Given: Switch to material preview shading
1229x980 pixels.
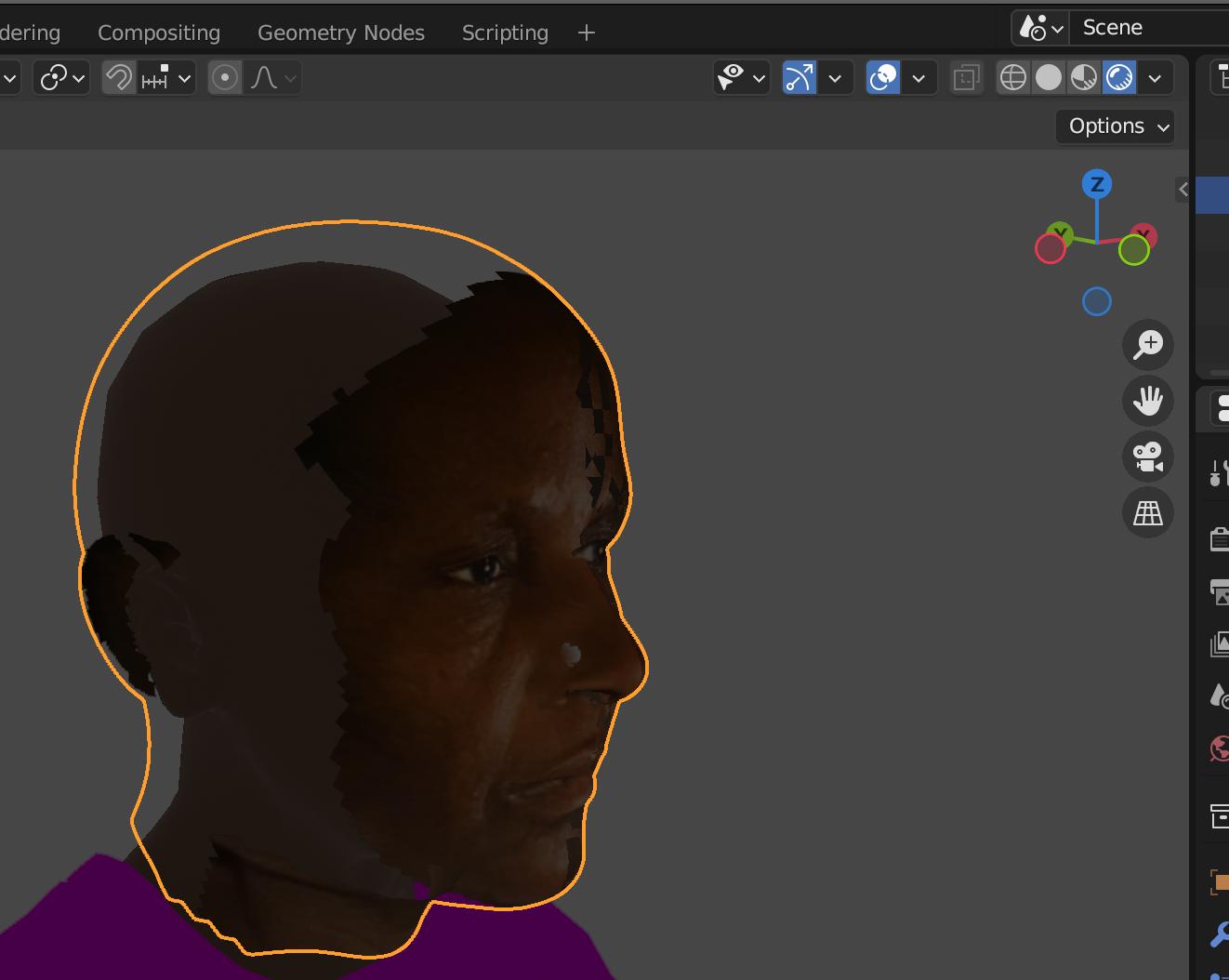Looking at the screenshot, I should click(x=1084, y=78).
